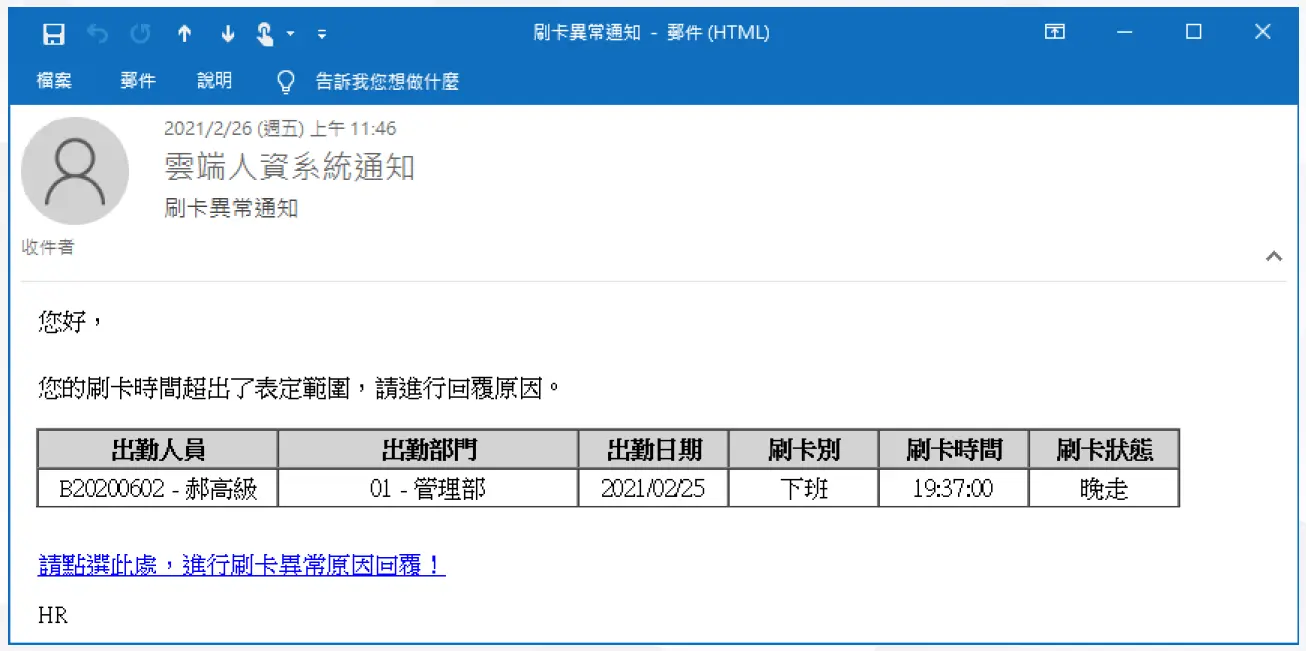Click the sender avatar picture
Viewport: 1306px width, 651px height.
[75, 172]
